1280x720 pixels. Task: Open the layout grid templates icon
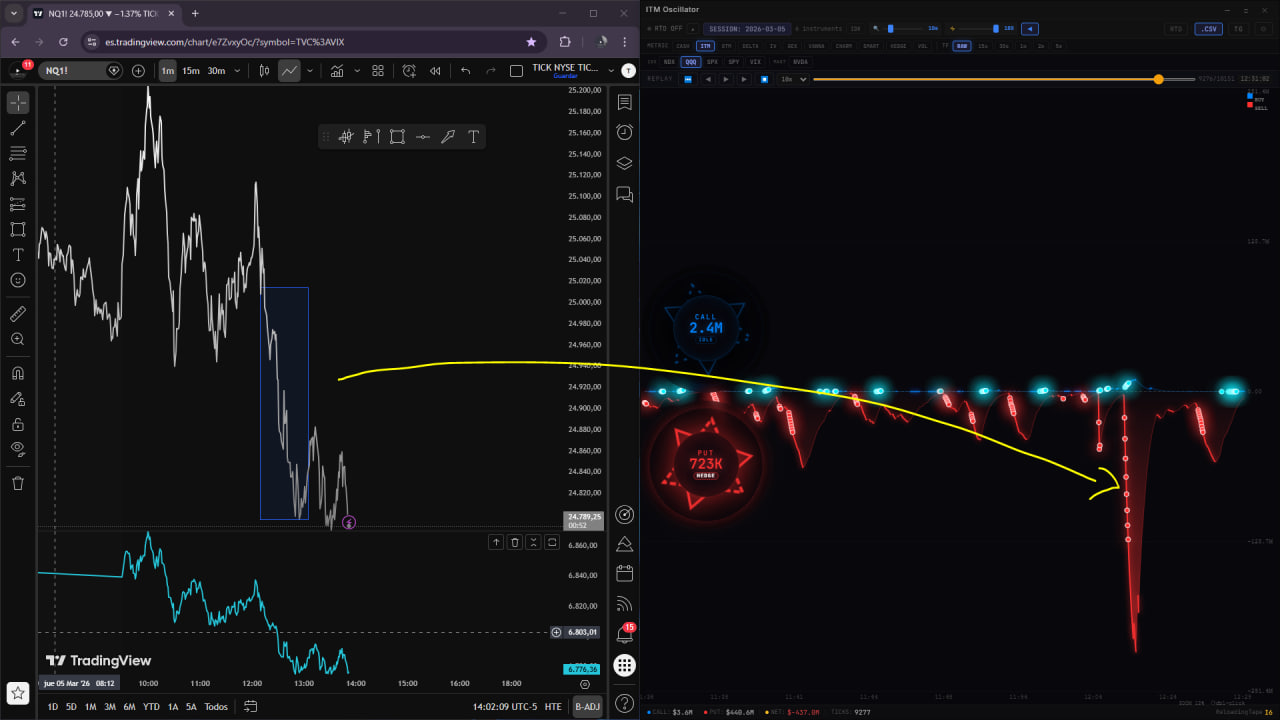pyautogui.click(x=378, y=71)
